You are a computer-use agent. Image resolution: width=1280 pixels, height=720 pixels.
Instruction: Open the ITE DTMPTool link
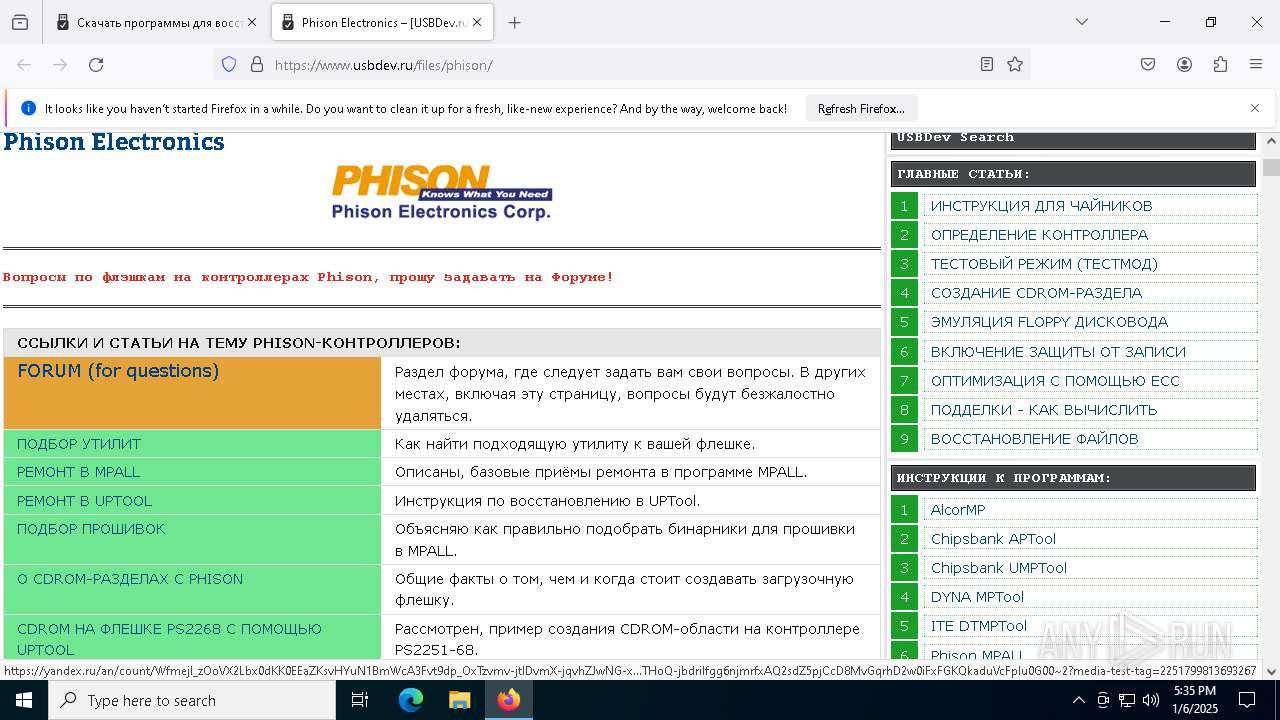[x=979, y=626]
